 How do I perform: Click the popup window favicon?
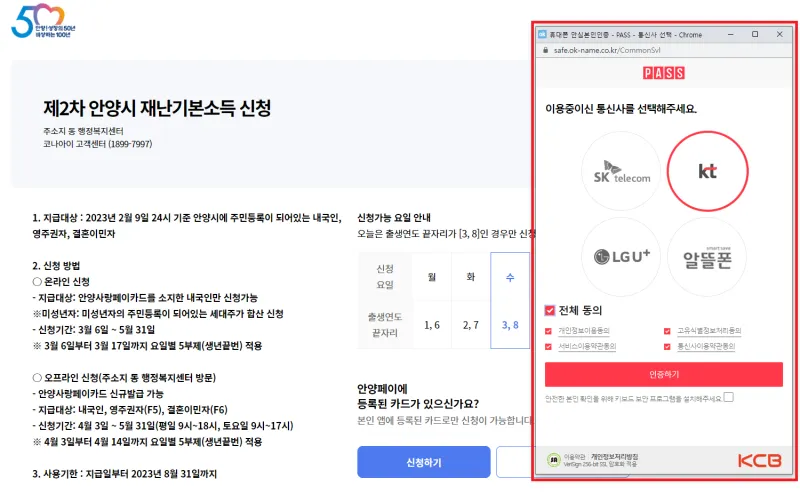(x=542, y=35)
